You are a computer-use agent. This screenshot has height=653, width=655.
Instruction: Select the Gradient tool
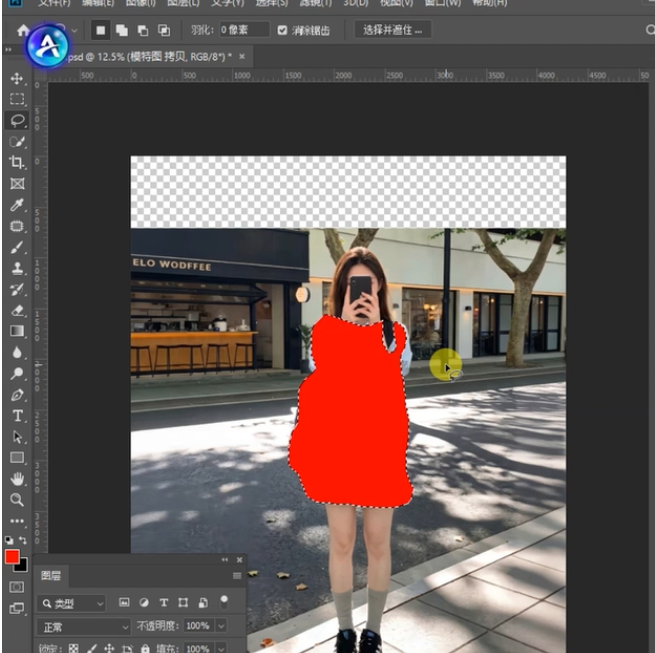(17, 331)
